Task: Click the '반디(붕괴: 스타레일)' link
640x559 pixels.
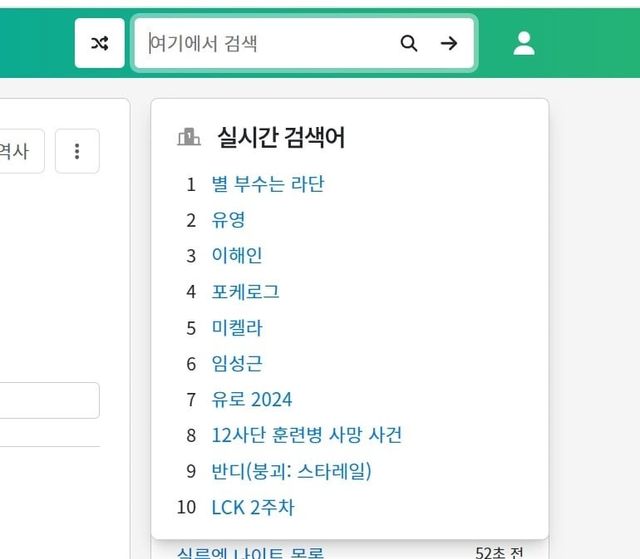Action: point(291,472)
